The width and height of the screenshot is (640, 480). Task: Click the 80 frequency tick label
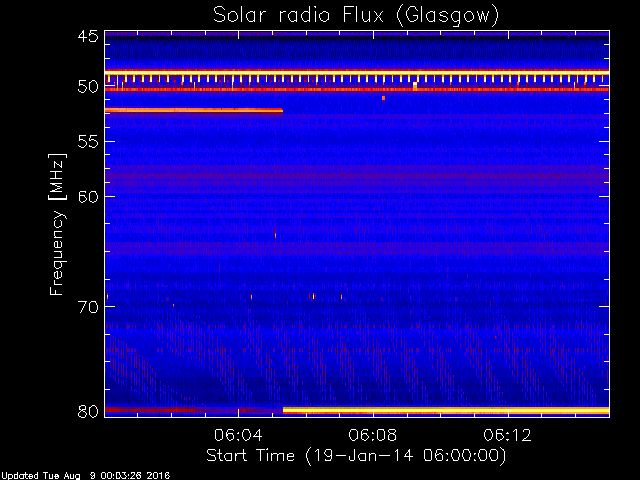coord(88,411)
